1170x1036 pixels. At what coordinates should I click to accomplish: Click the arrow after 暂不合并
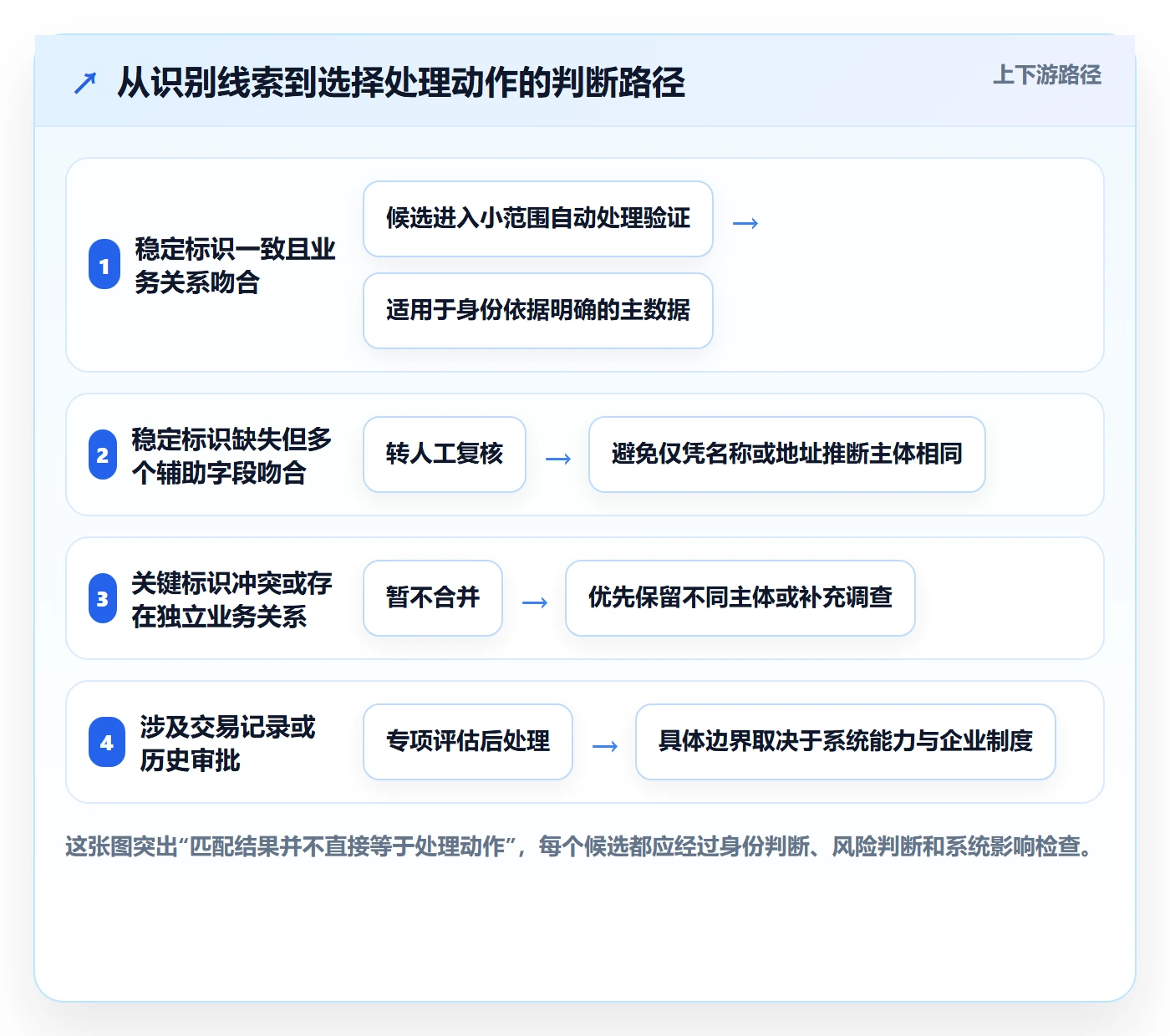[535, 602]
